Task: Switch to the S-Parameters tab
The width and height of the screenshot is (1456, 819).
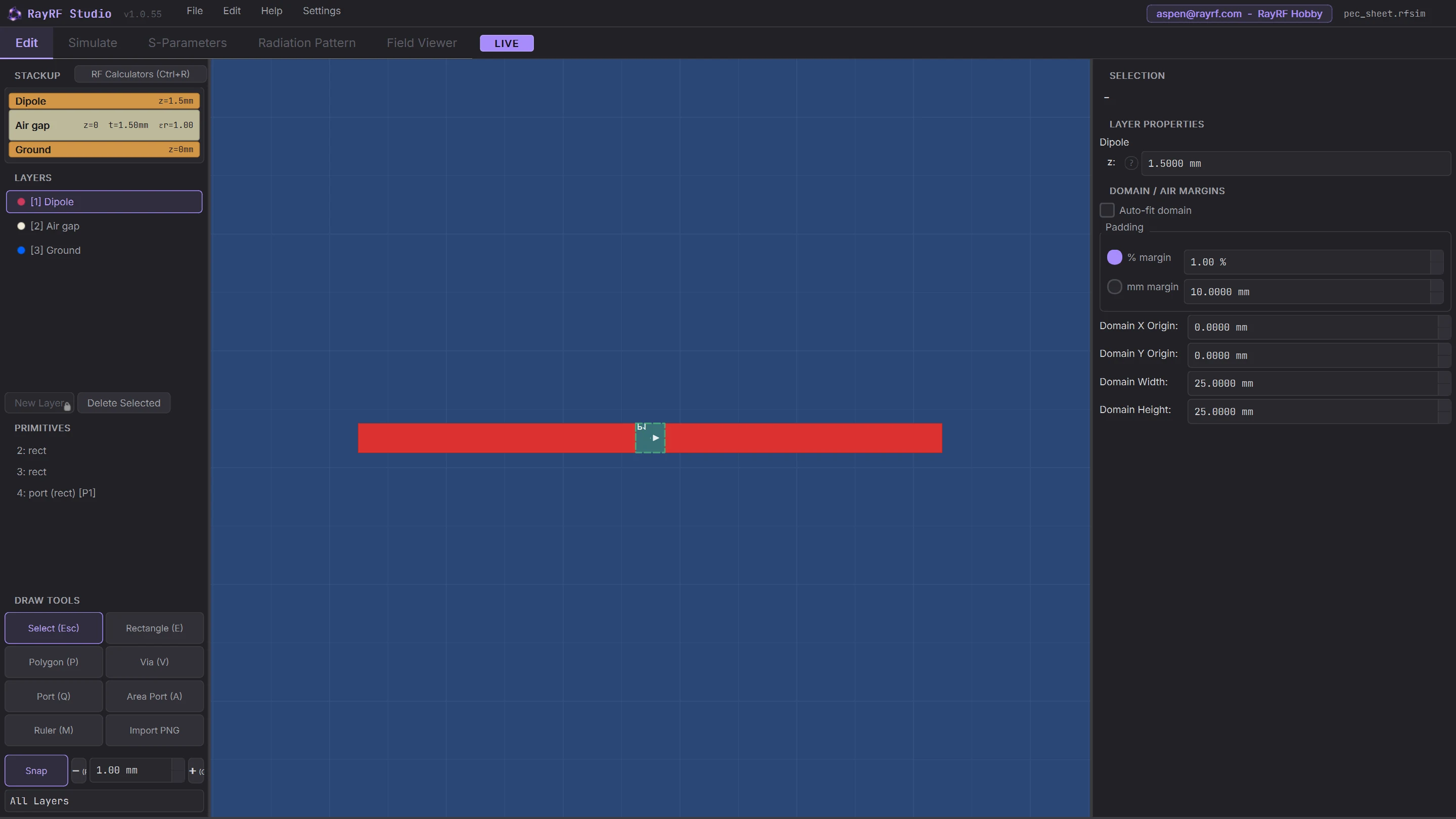Action: [188, 43]
